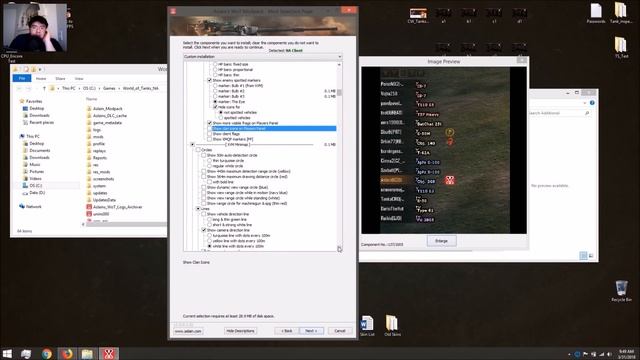The height and width of the screenshot is (360, 640).
Task: Toggle Circles group checkbox
Action: click(x=198, y=150)
